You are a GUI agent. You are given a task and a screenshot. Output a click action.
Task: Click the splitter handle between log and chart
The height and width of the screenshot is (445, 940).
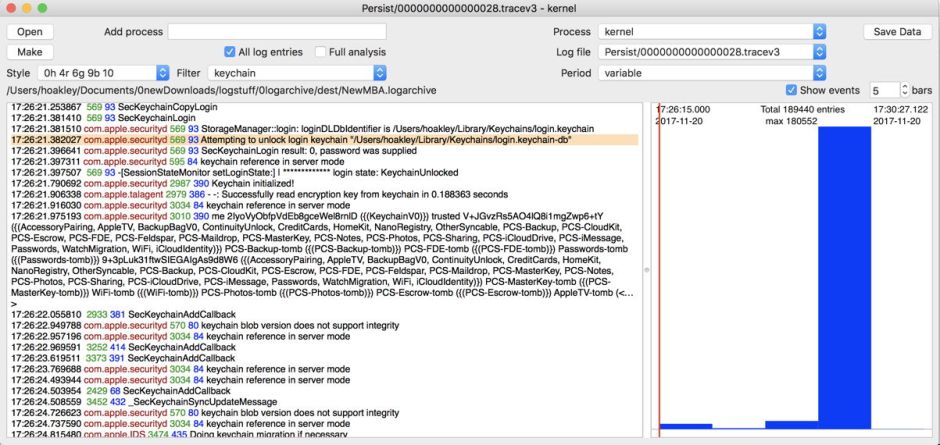point(647,270)
